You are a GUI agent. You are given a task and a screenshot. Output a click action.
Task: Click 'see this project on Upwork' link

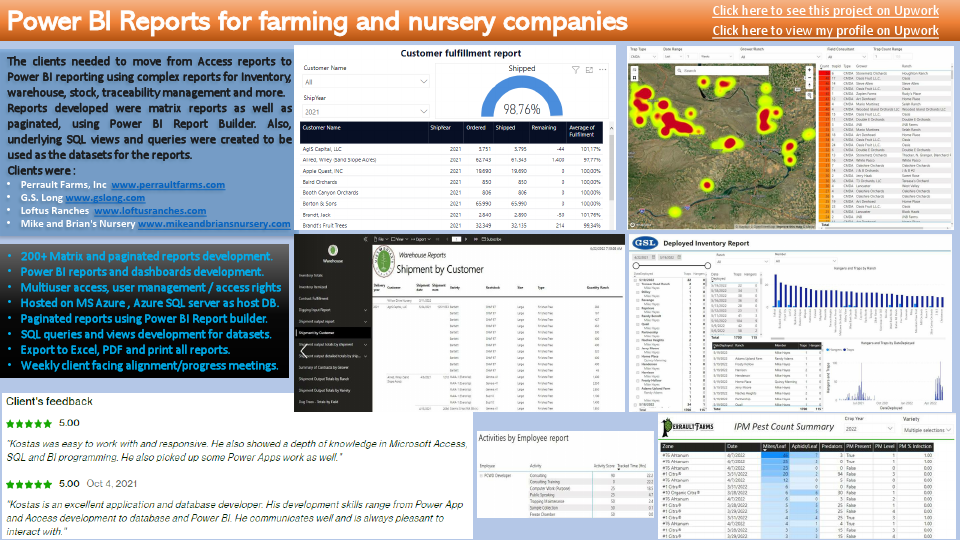[x=825, y=10]
